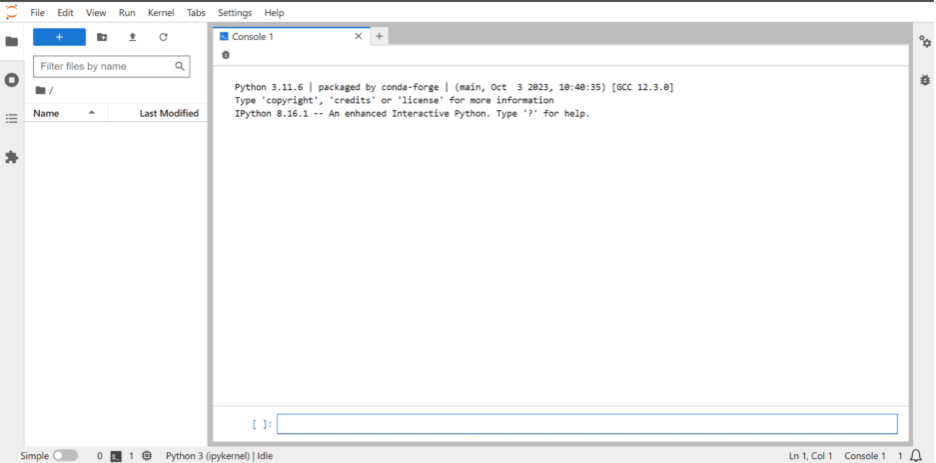Open the Run menu

click(x=127, y=13)
